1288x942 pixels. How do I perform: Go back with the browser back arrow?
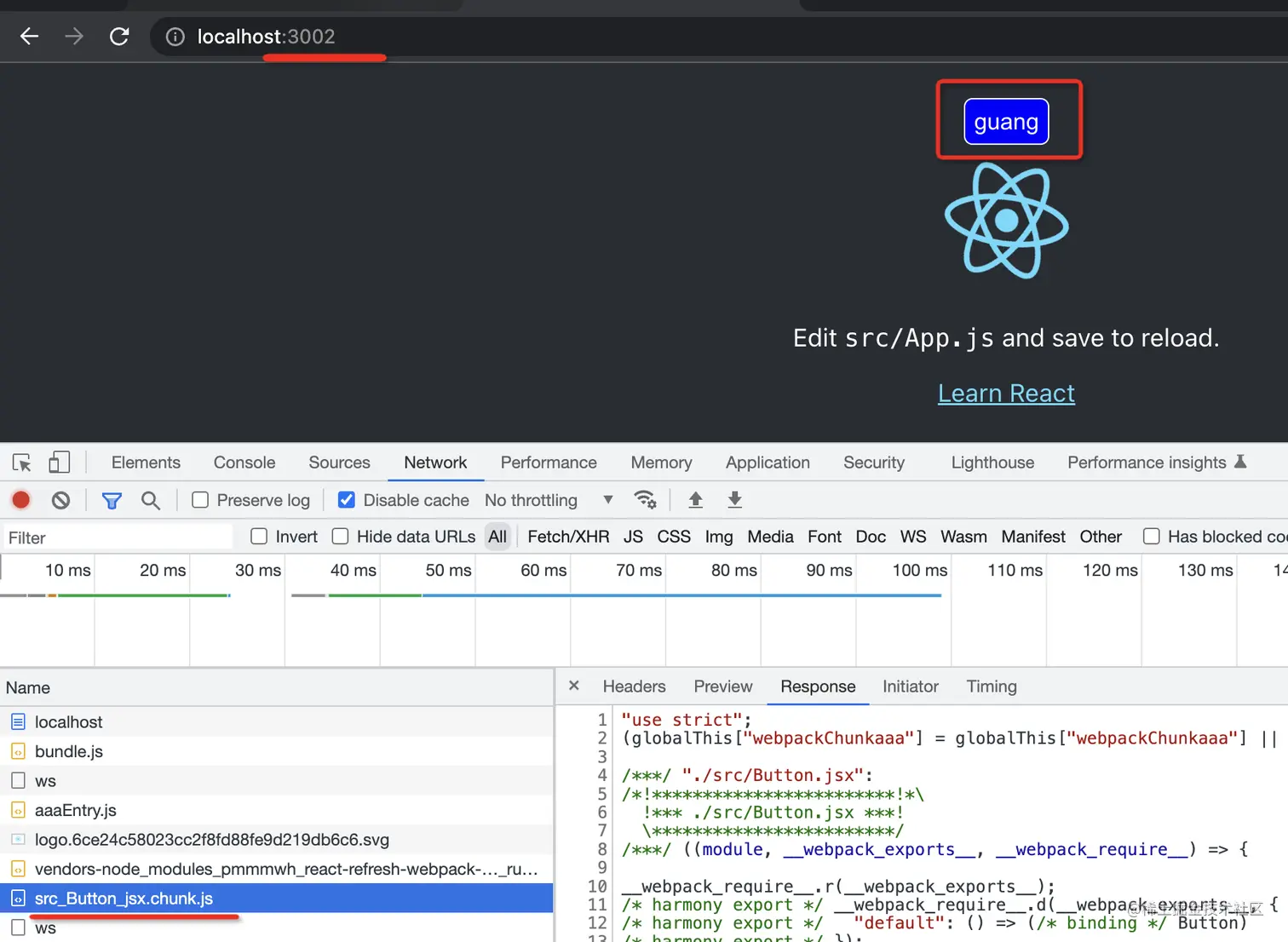pyautogui.click(x=30, y=37)
